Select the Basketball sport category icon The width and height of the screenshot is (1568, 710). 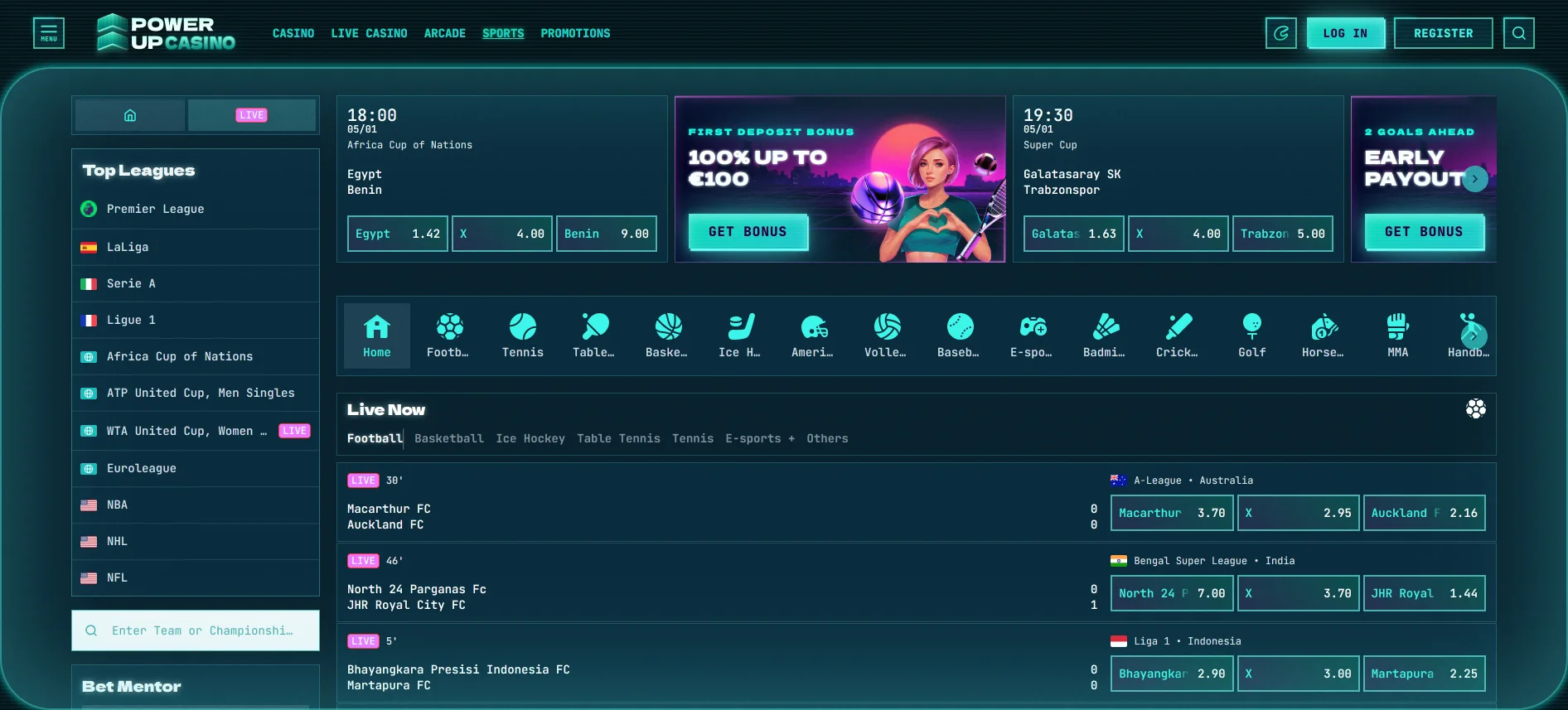coord(669,336)
